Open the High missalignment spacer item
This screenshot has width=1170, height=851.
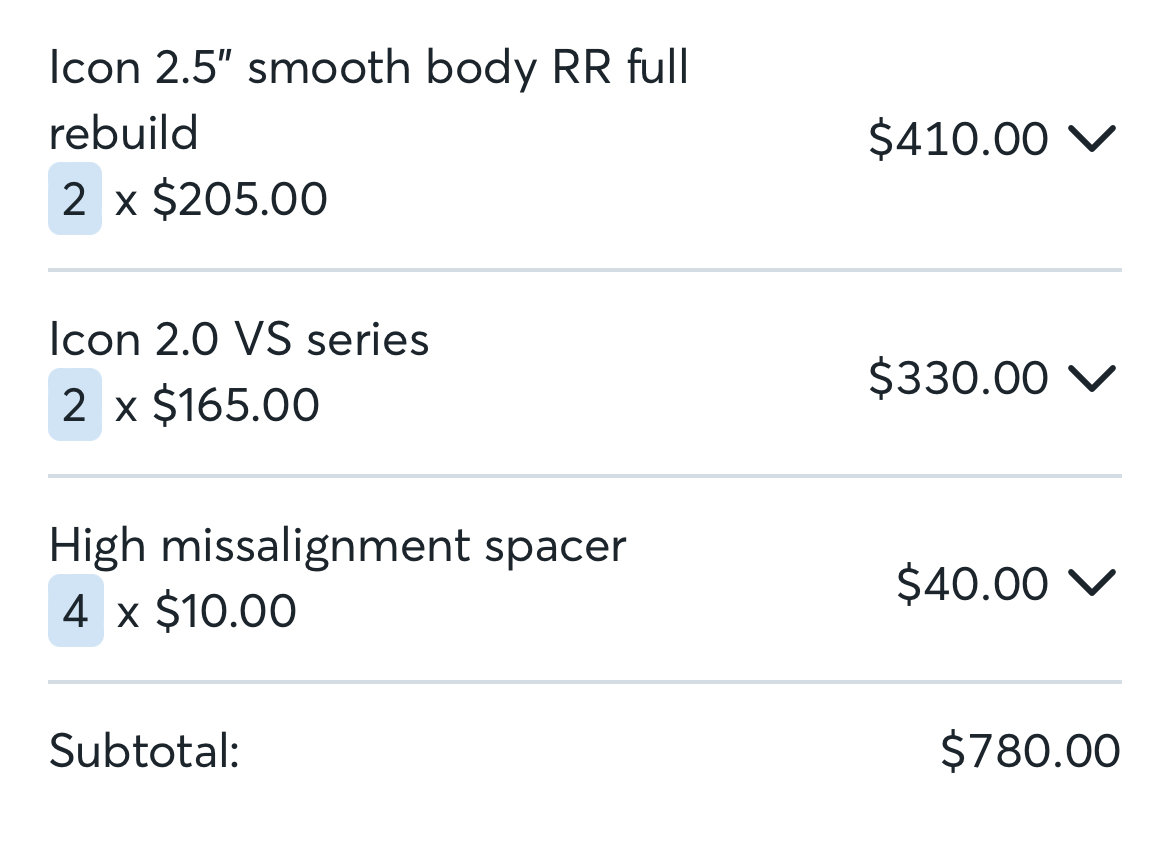(337, 546)
